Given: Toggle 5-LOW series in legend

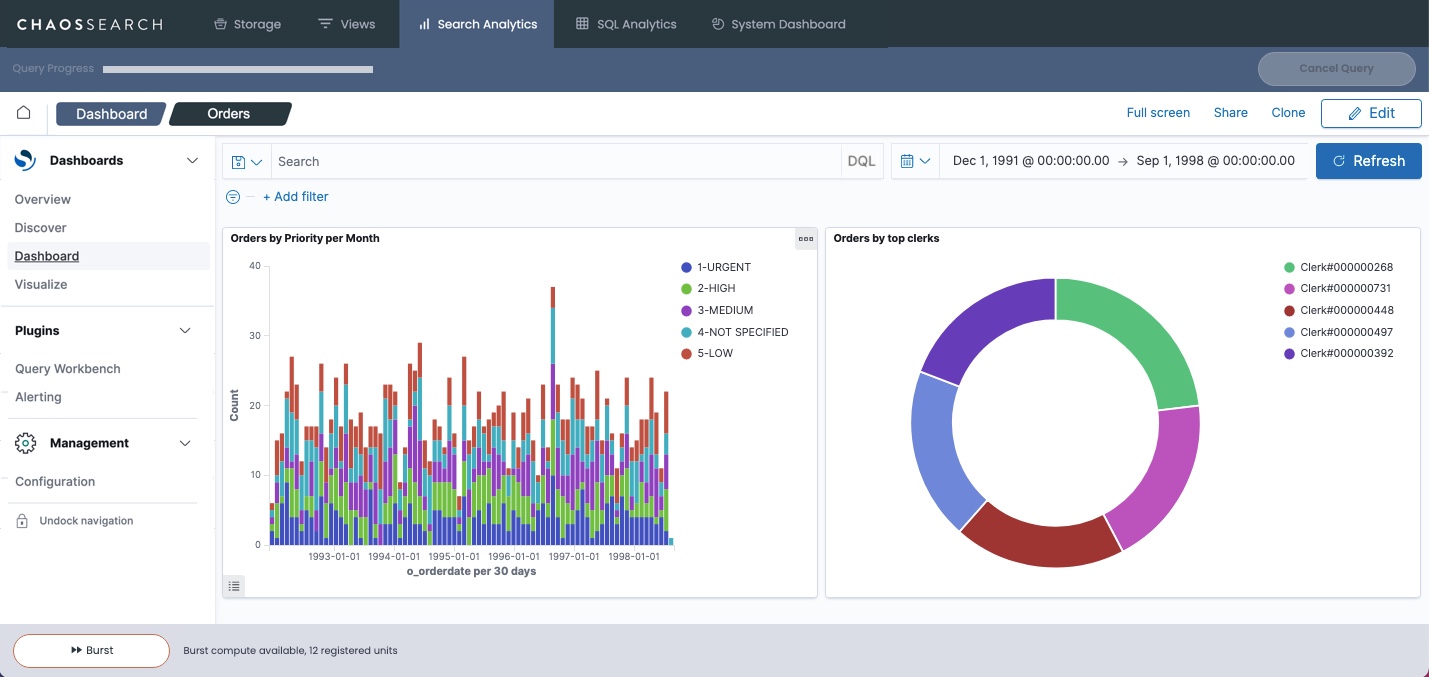Looking at the screenshot, I should [714, 353].
